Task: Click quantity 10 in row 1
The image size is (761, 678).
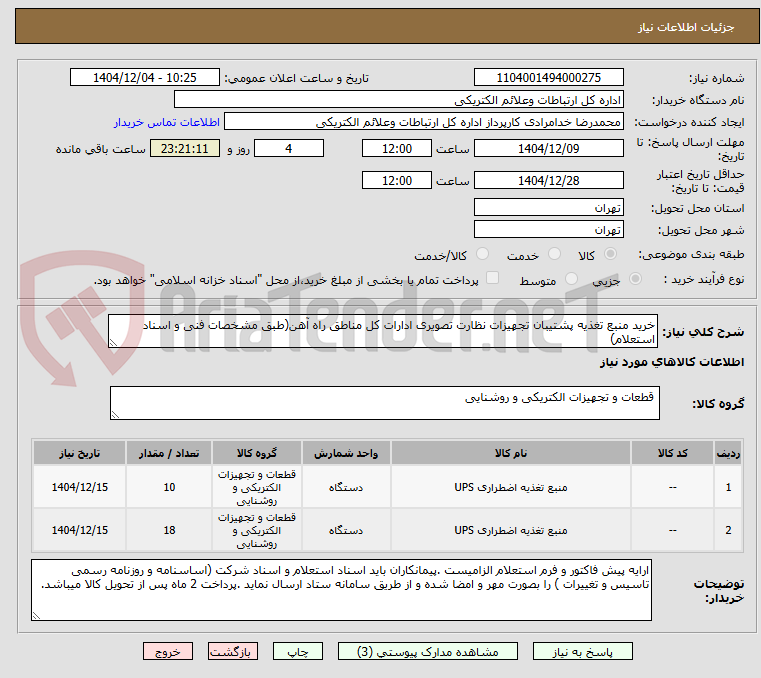Action: pos(169,487)
